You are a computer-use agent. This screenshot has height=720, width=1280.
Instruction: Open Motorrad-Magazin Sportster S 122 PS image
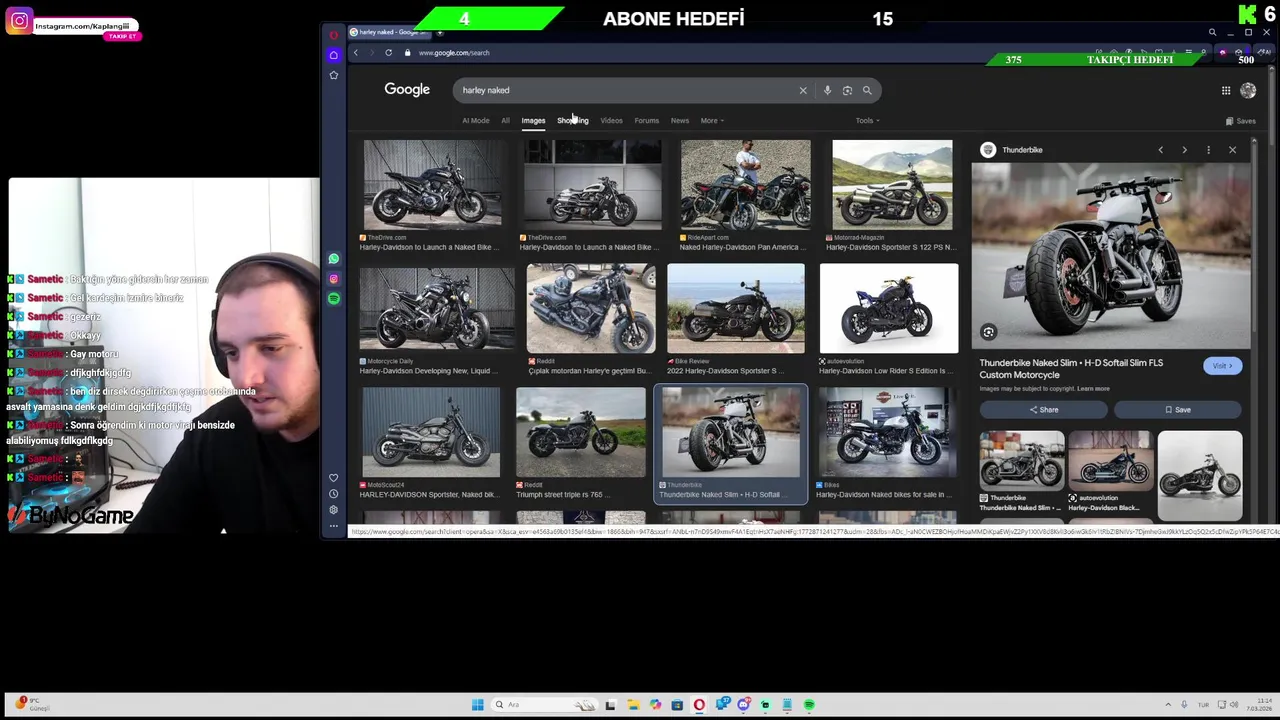point(892,185)
